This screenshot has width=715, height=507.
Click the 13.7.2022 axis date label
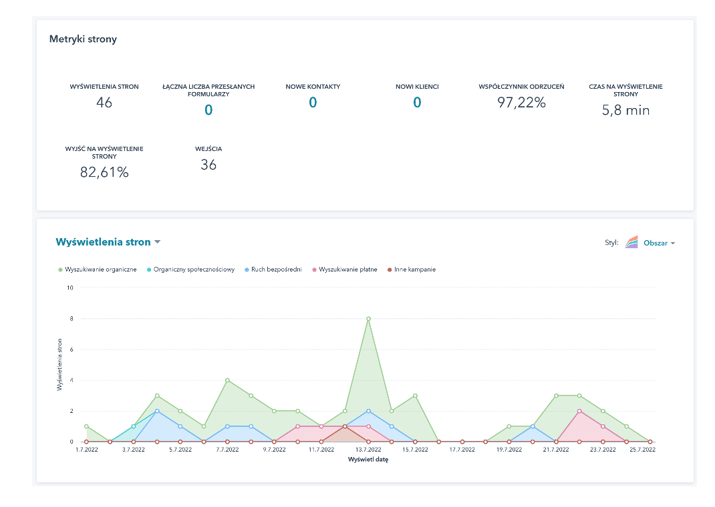[368, 450]
